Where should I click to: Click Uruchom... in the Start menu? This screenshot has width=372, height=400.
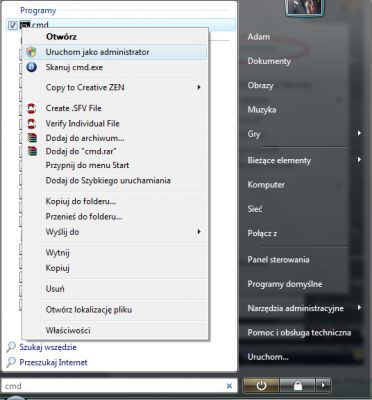(268, 357)
